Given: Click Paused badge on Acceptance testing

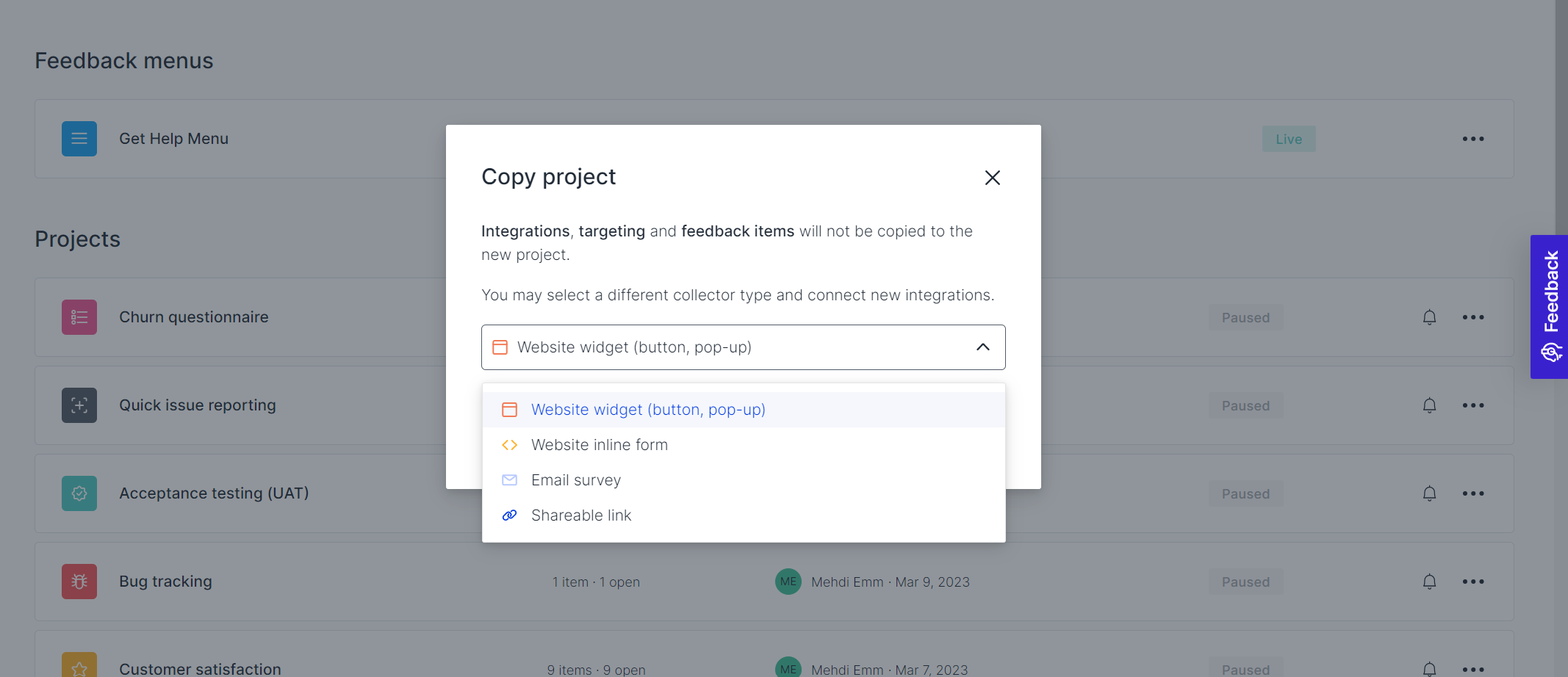Looking at the screenshot, I should click(1245, 494).
